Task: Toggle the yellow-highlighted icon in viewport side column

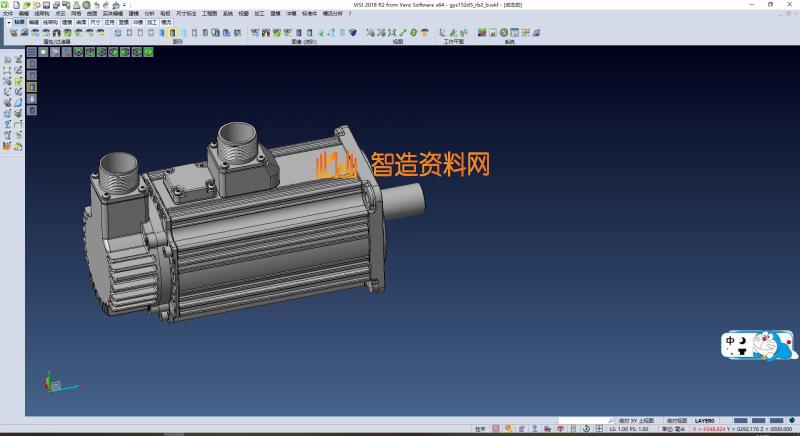Action: tap(32, 87)
